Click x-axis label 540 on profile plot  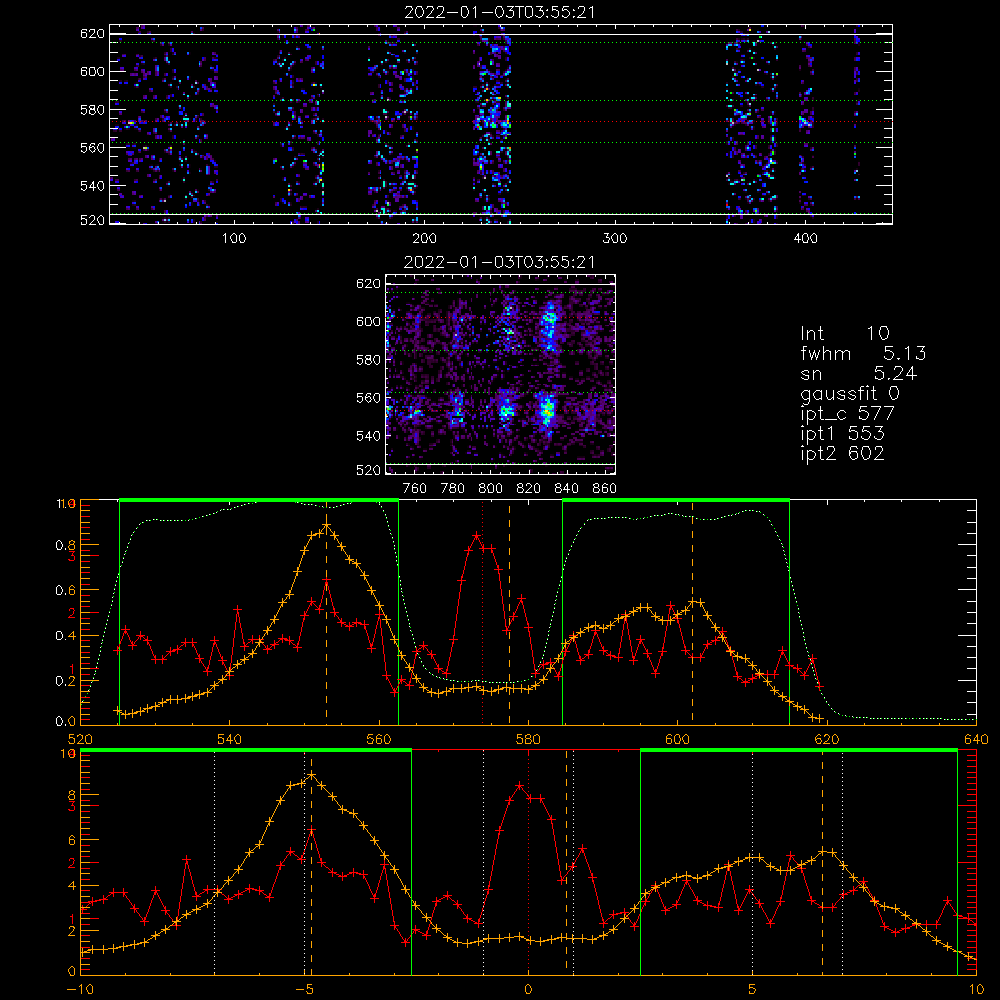point(230,739)
